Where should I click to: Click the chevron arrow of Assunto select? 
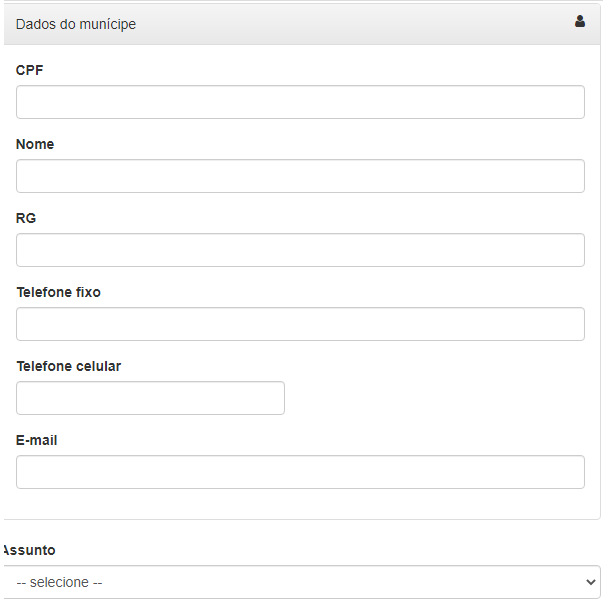pos(591,582)
